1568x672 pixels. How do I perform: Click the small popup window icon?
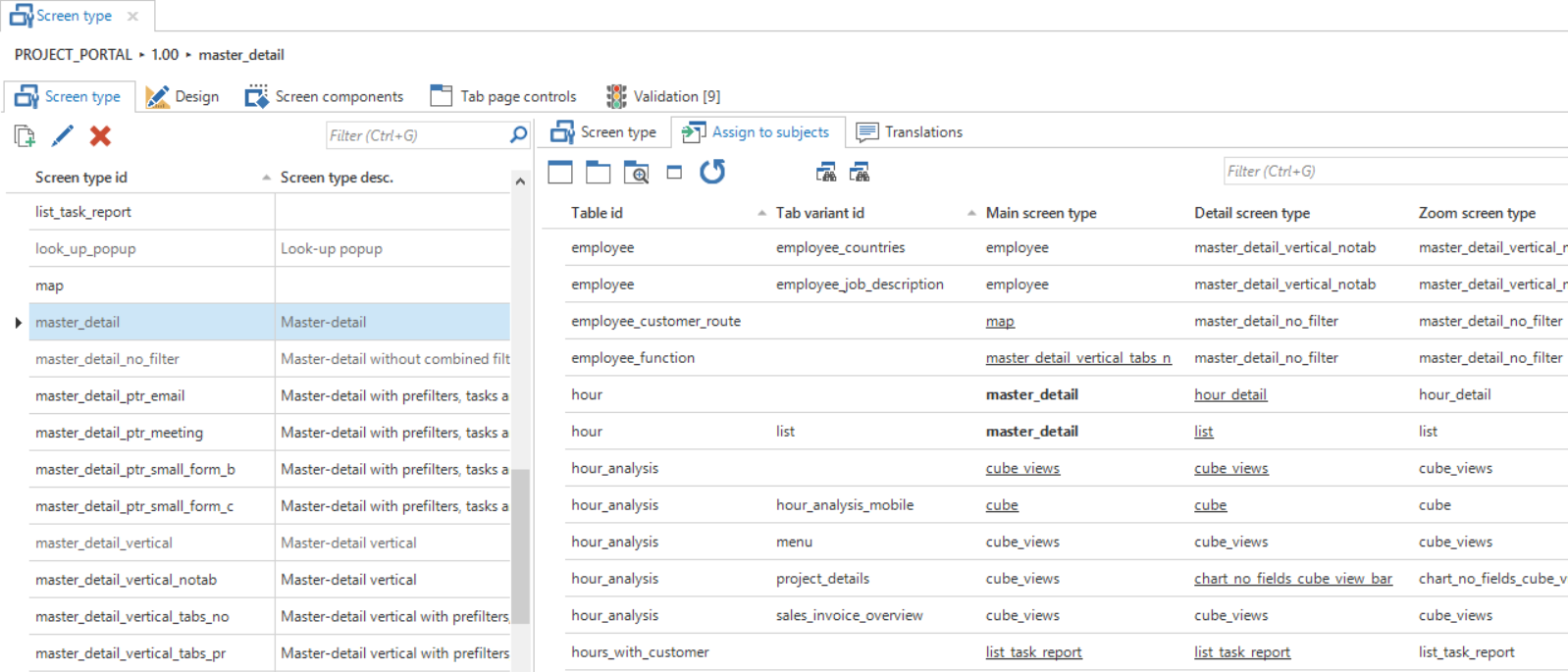674,173
